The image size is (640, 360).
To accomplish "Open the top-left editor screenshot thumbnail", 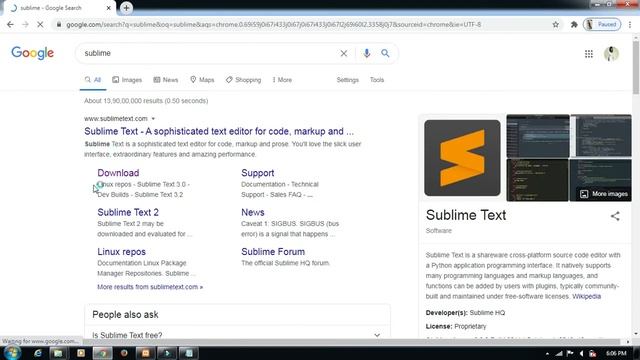I will coord(538,136).
